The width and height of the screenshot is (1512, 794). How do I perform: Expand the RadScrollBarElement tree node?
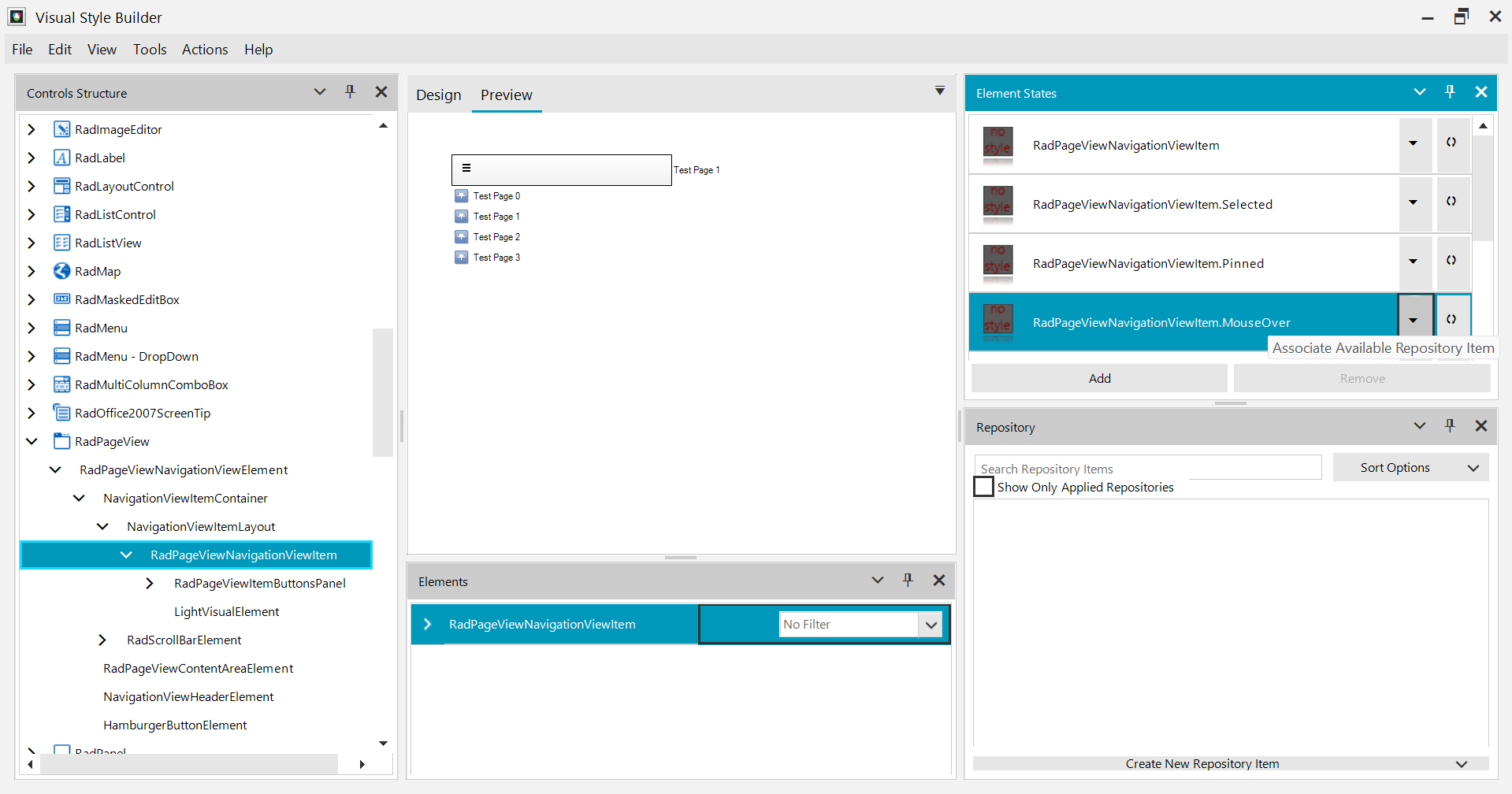[x=102, y=640]
